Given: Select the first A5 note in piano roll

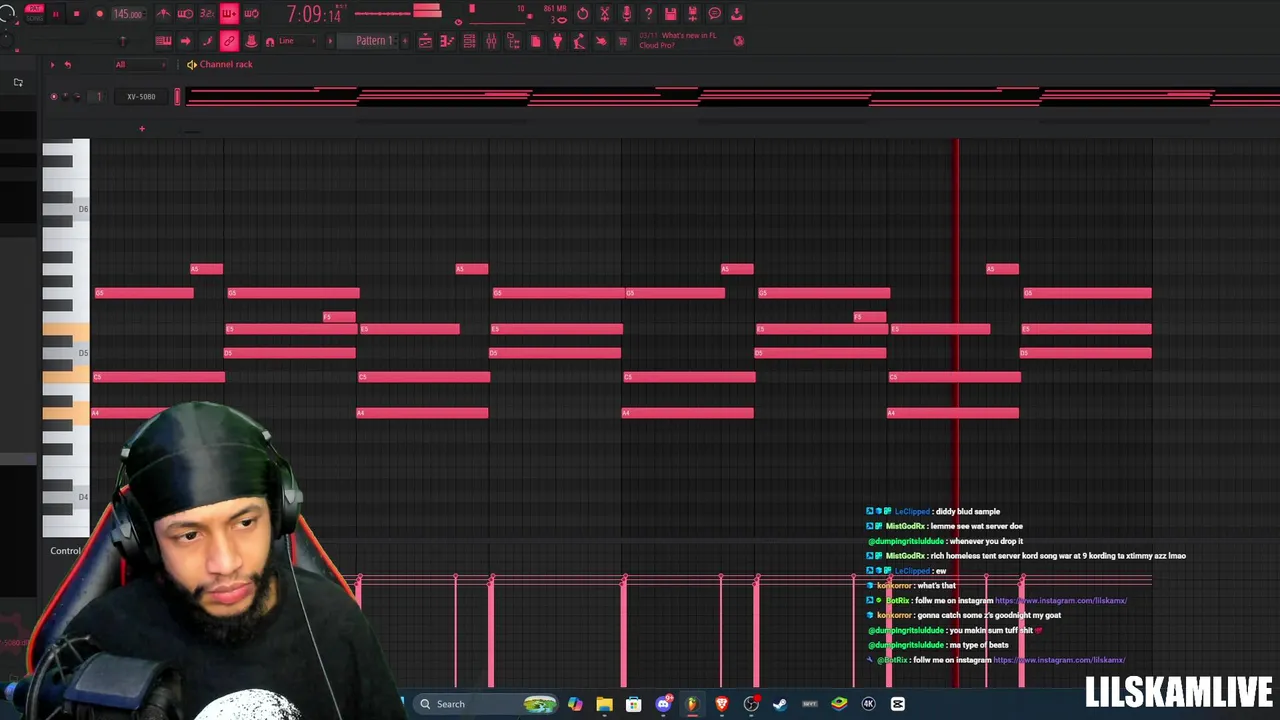Looking at the screenshot, I should pos(207,269).
